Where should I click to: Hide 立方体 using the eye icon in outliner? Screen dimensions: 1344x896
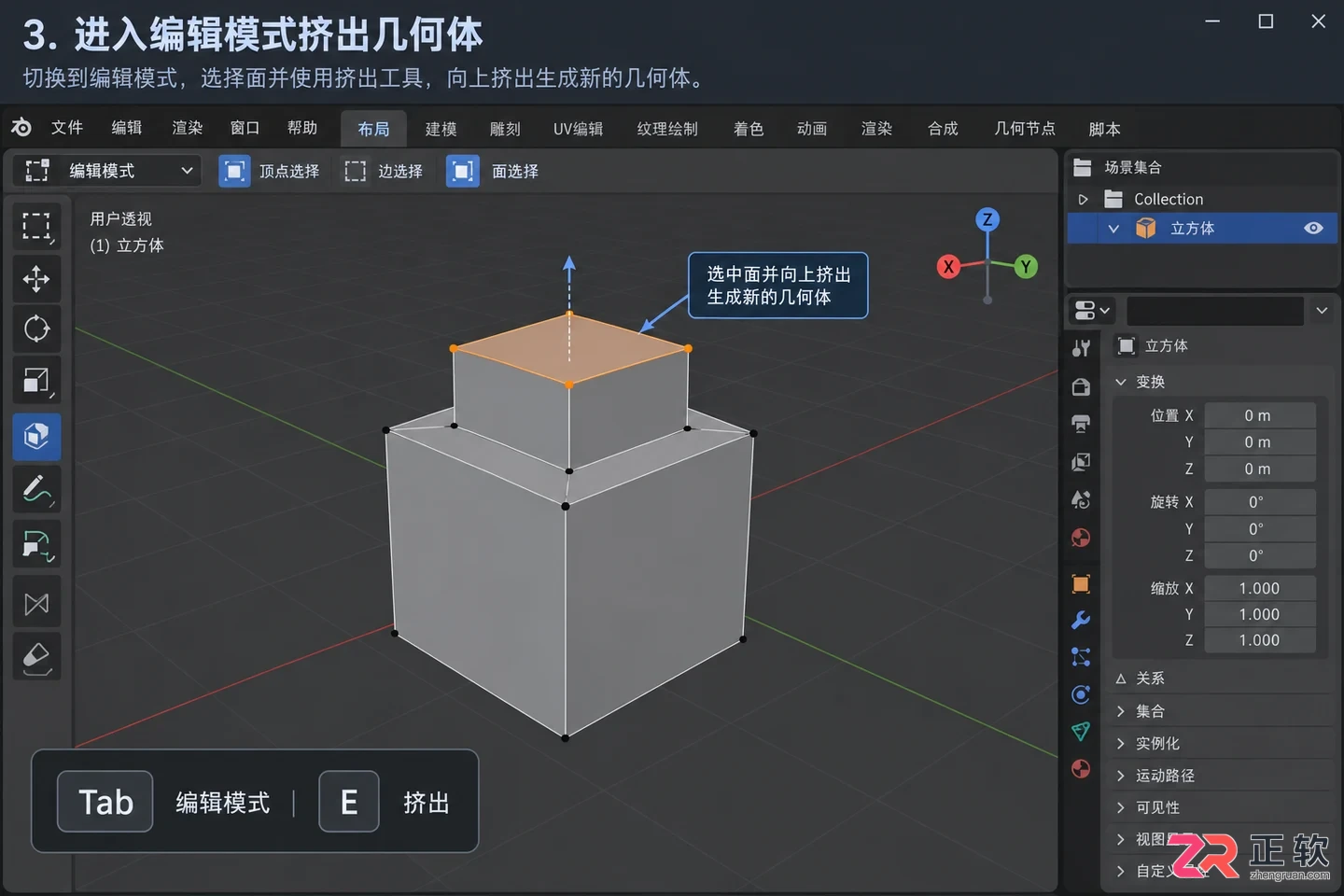tap(1313, 228)
